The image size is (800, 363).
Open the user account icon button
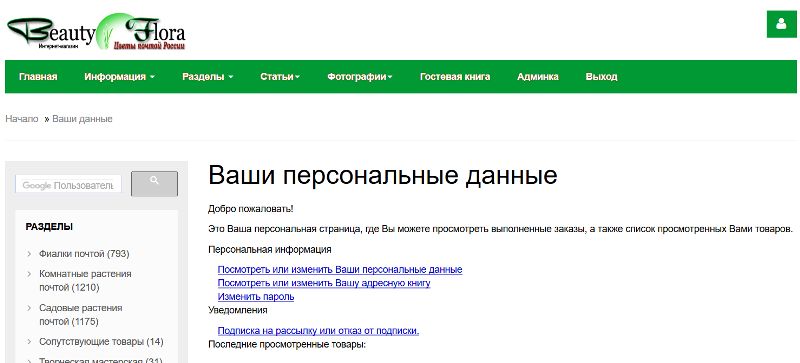(x=781, y=24)
